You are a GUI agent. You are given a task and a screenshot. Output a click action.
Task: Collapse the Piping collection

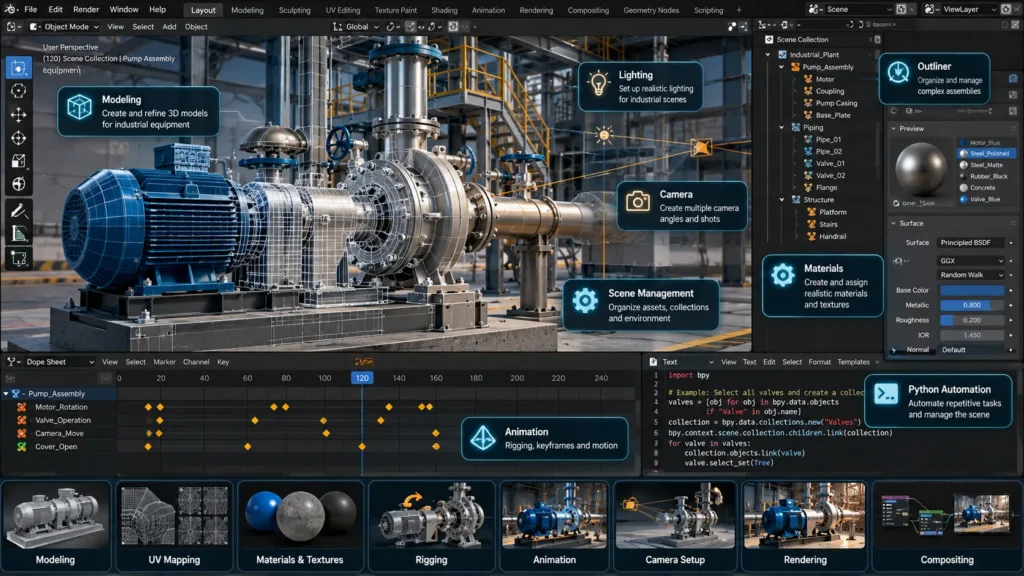[781, 127]
